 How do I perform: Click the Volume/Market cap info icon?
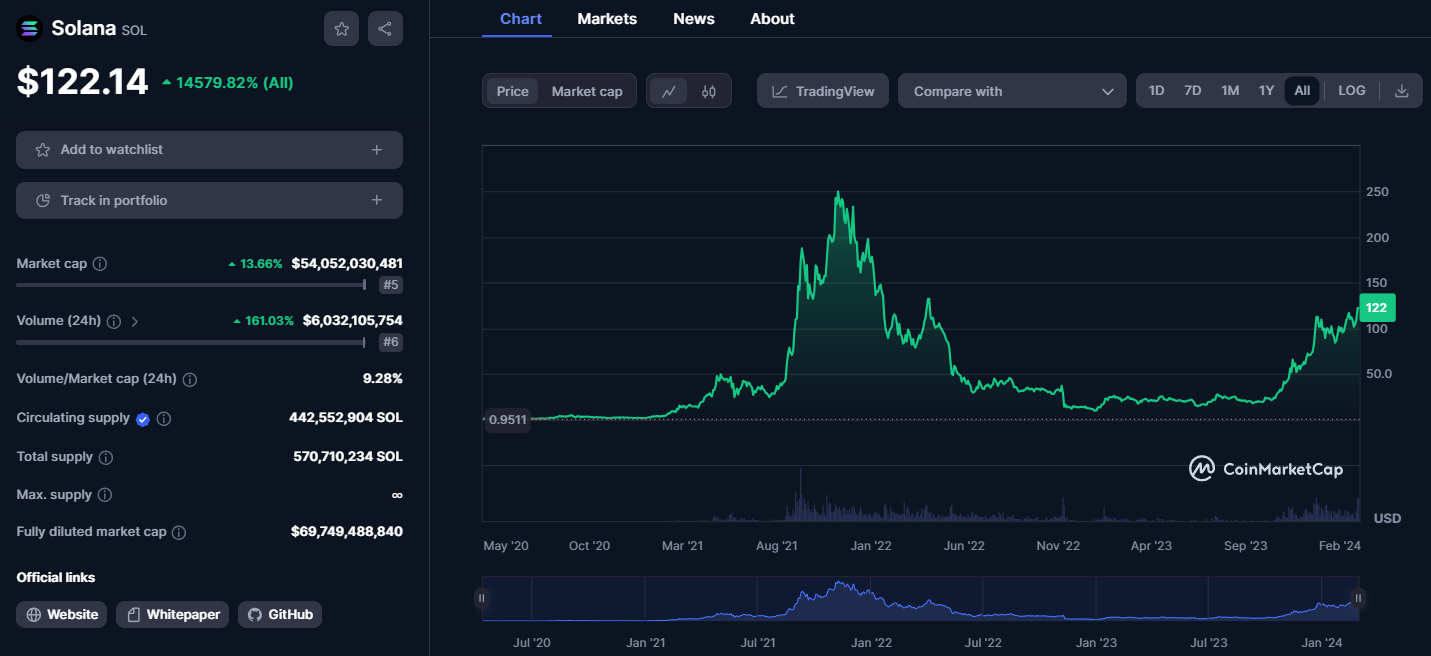[190, 380]
